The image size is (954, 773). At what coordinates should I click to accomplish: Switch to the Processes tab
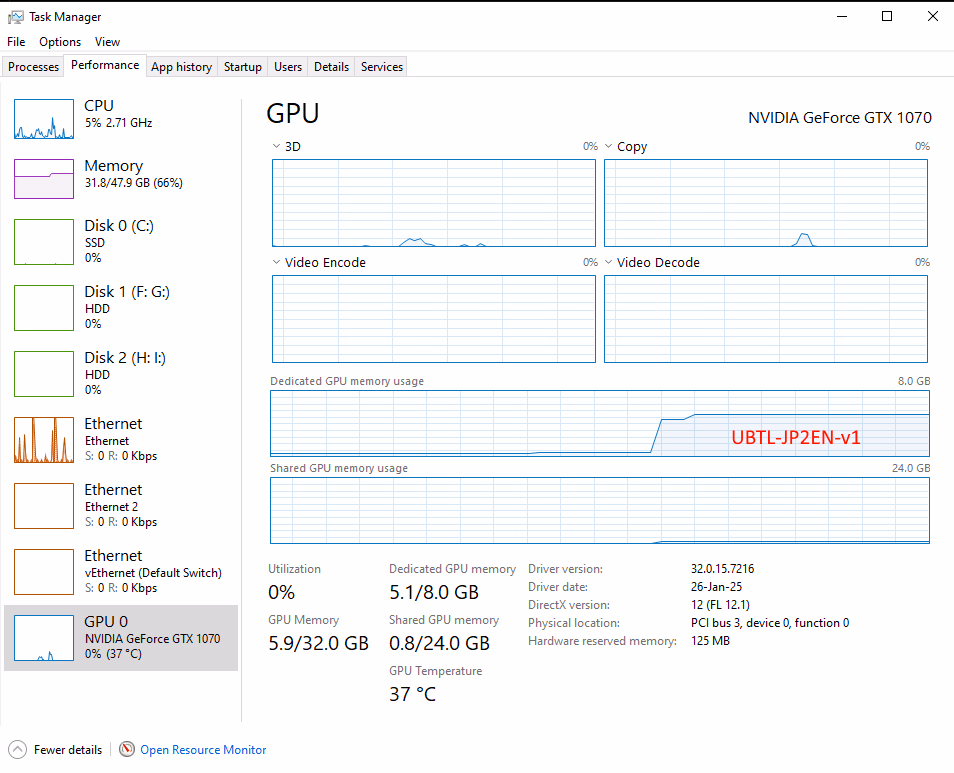point(34,67)
